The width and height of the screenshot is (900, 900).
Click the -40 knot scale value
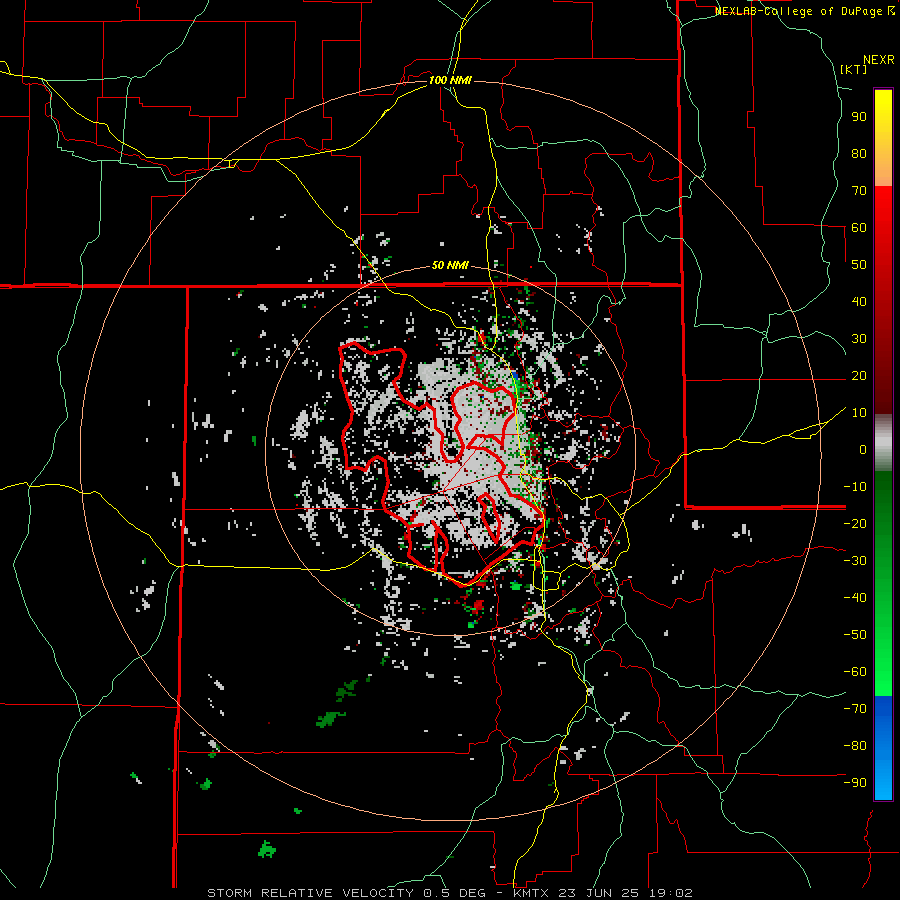tap(855, 598)
